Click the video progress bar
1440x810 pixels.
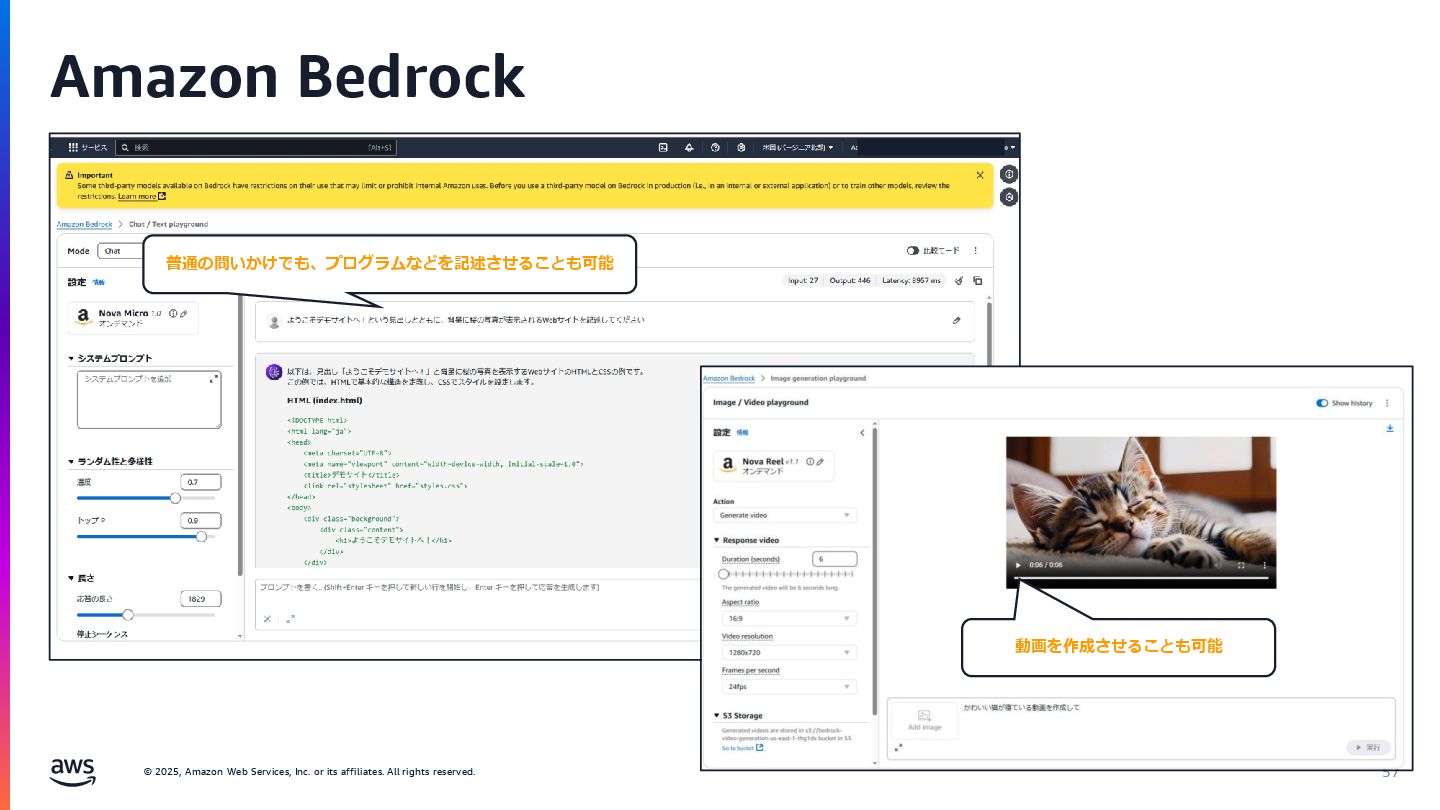pos(1141,578)
